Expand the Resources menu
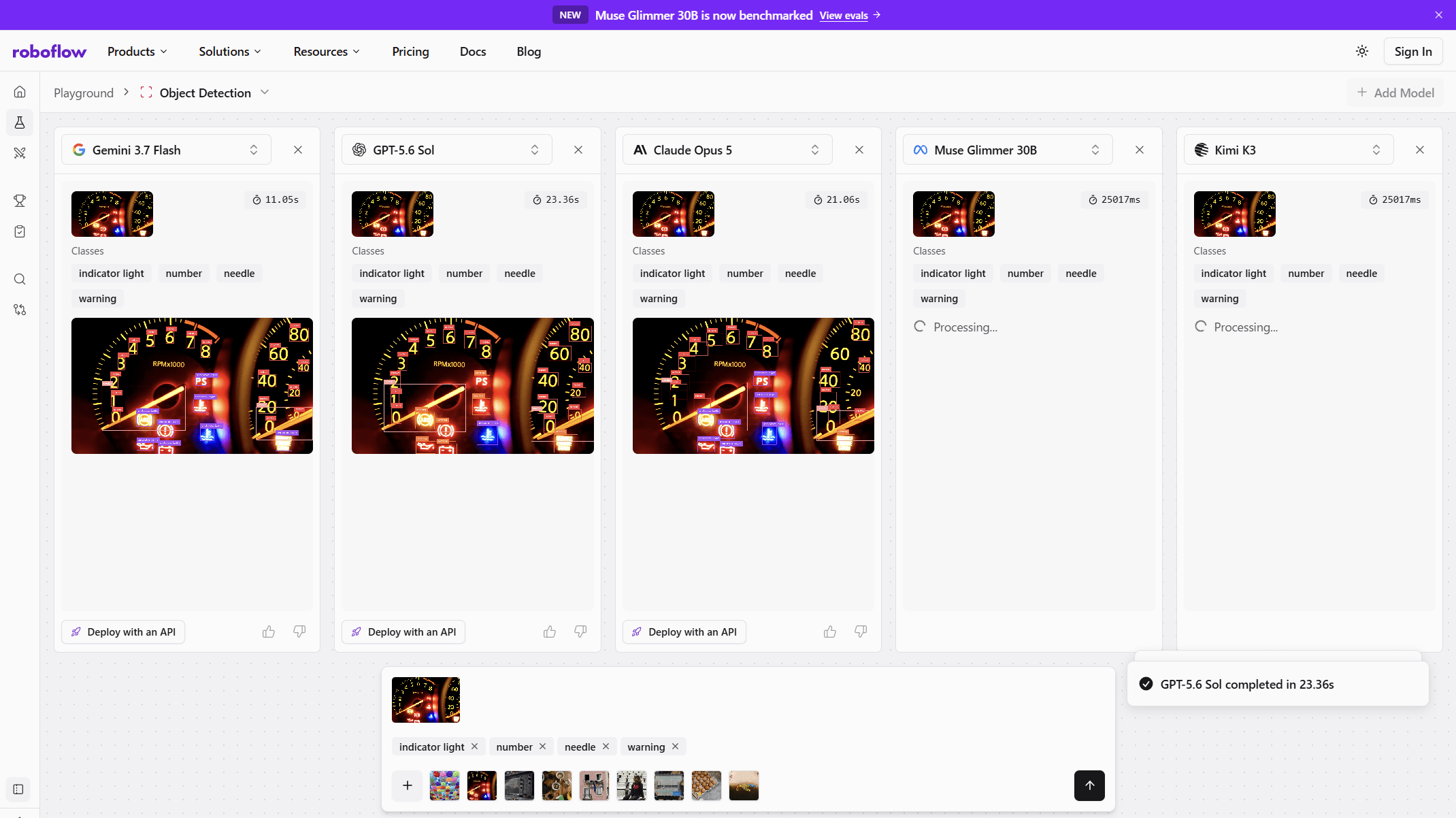1456x818 pixels. coord(327,51)
